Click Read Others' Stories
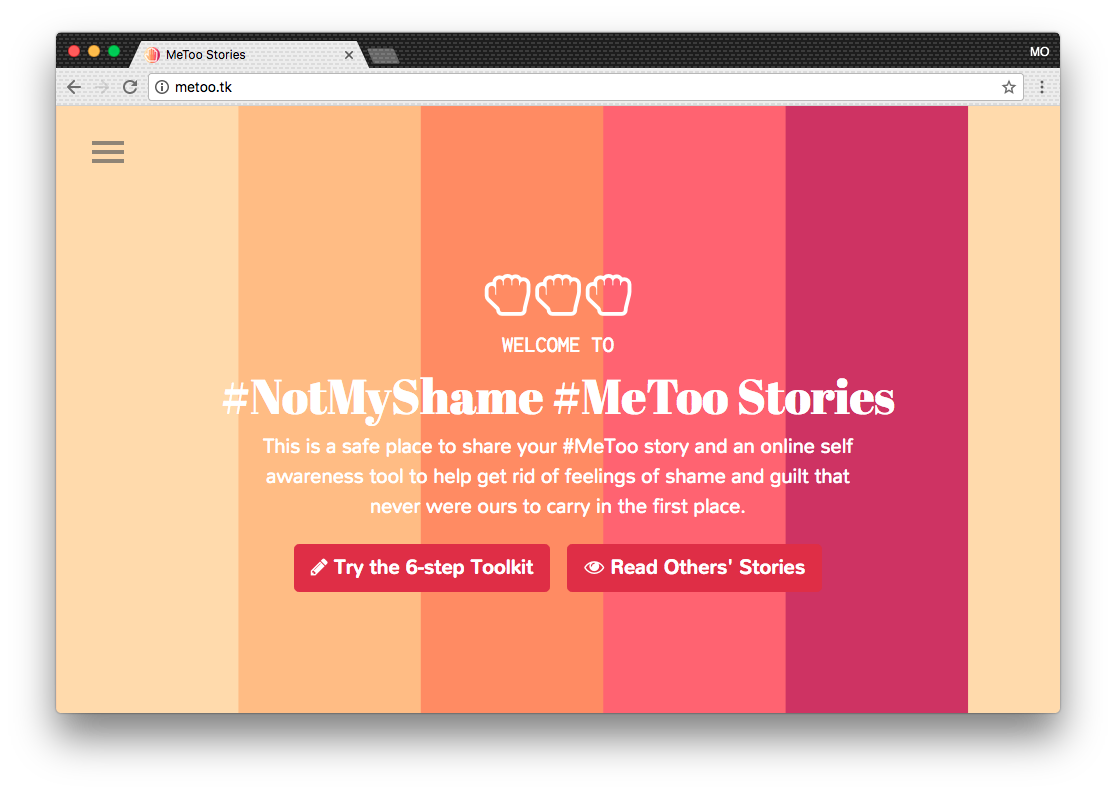The image size is (1116, 793). (694, 567)
